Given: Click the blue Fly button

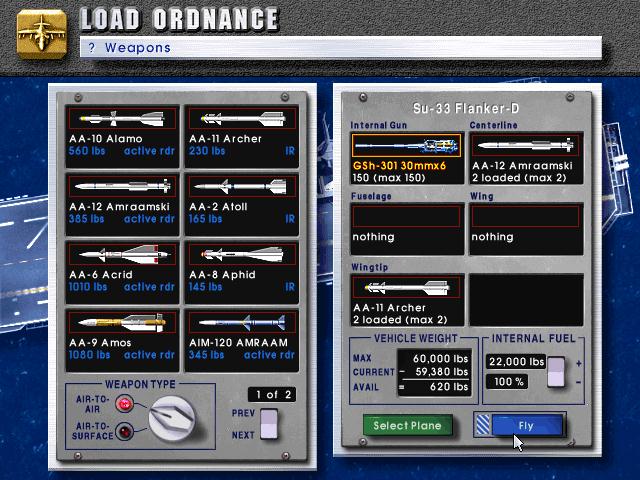Looking at the screenshot, I should (527, 426).
